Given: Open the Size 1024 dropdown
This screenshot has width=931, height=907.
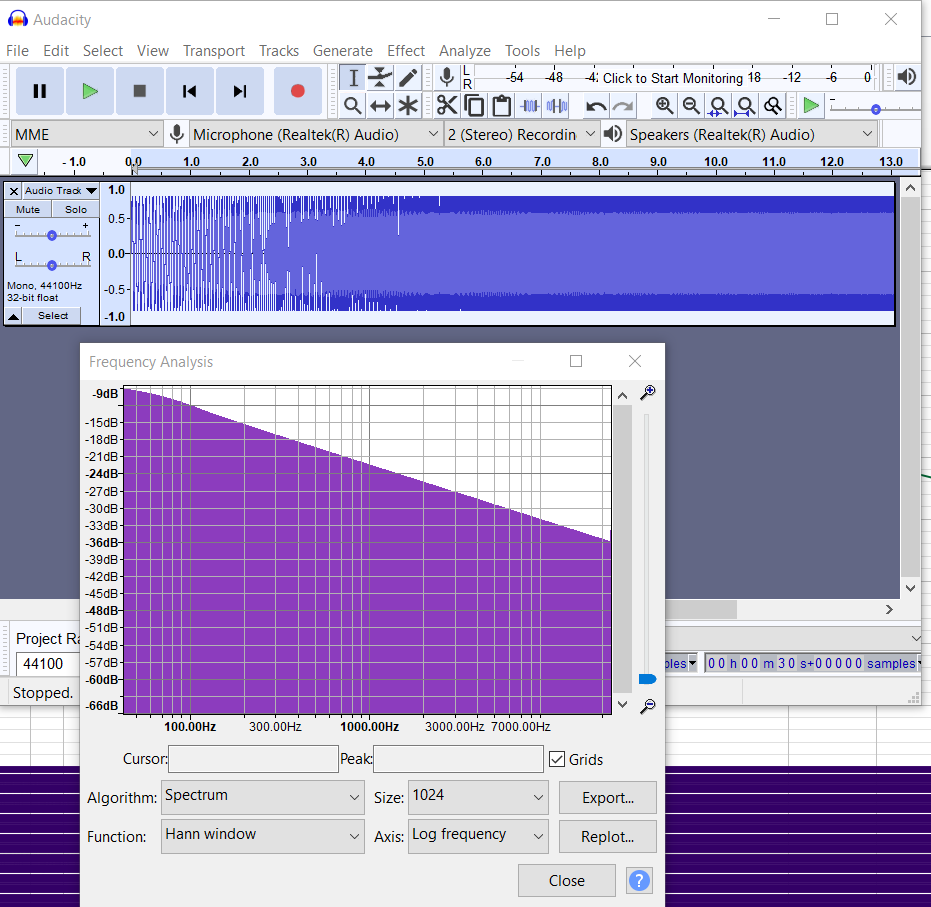Looking at the screenshot, I should point(478,797).
